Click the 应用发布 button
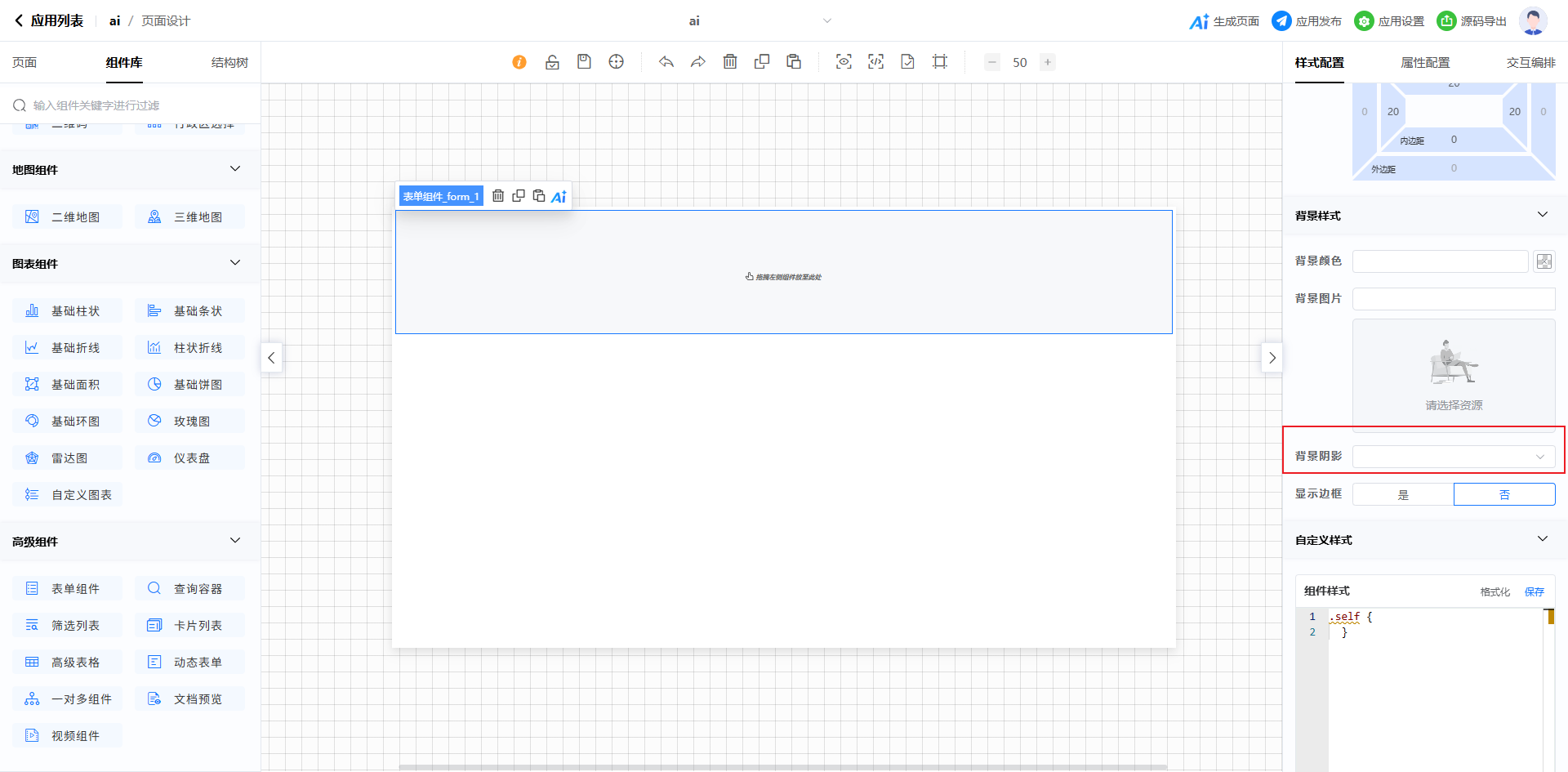Screen dimensions: 1568x772 click(1307, 21)
